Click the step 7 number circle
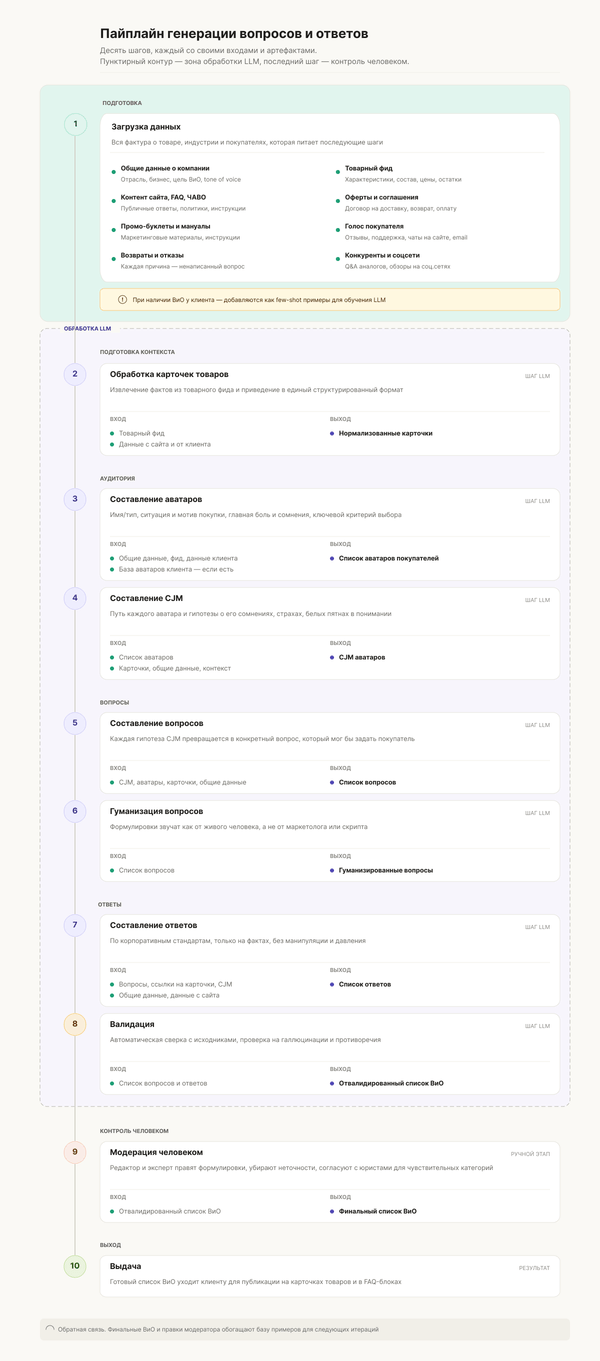 [75, 925]
